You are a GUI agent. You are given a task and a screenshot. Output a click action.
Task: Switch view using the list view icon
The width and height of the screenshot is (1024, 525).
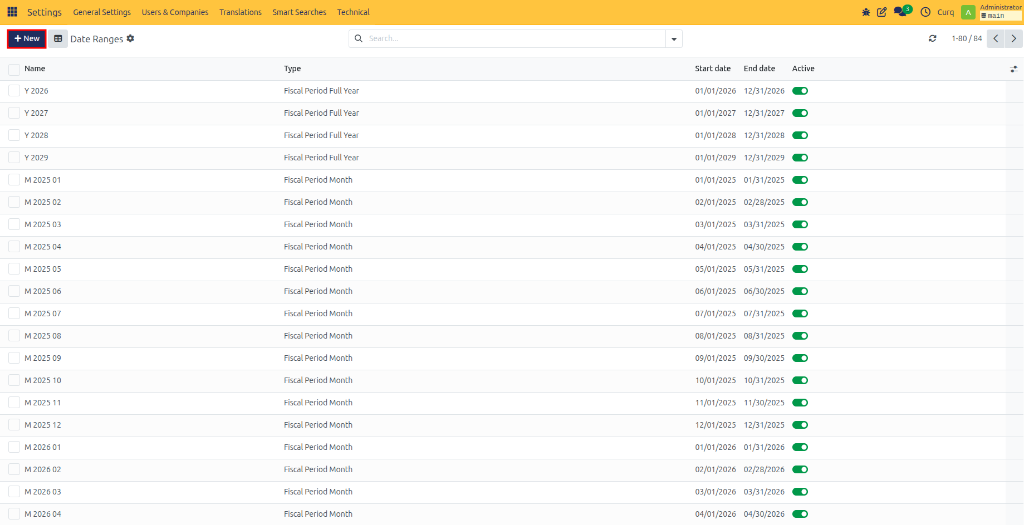point(58,39)
